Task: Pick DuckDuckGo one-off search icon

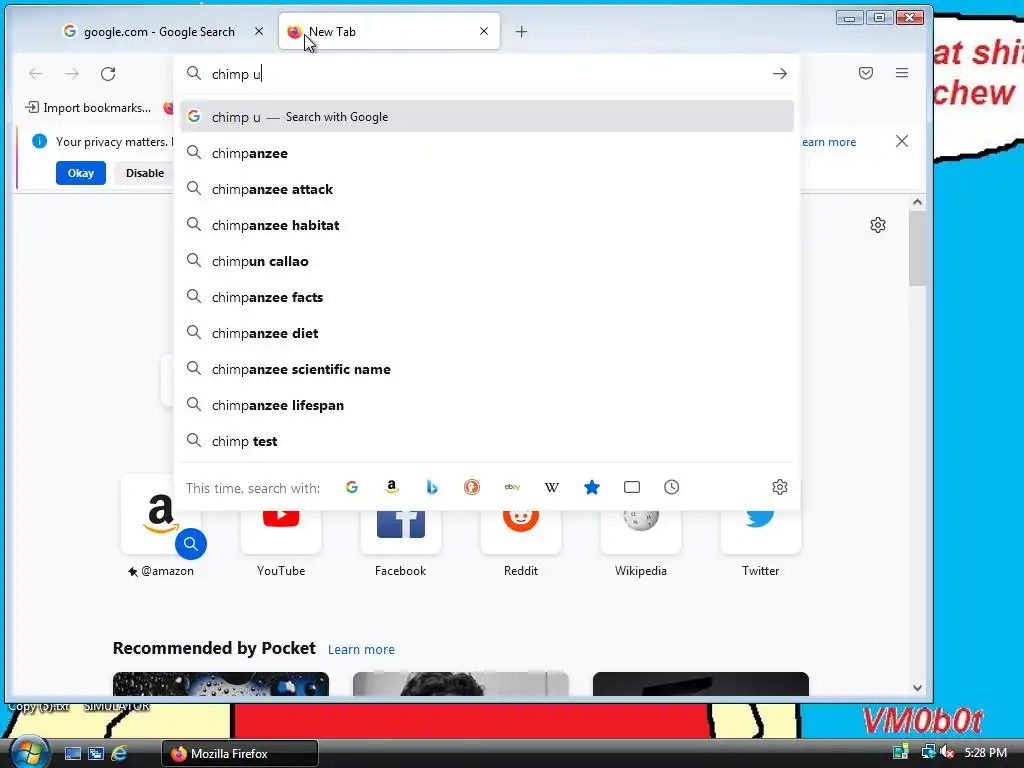Action: (x=472, y=487)
